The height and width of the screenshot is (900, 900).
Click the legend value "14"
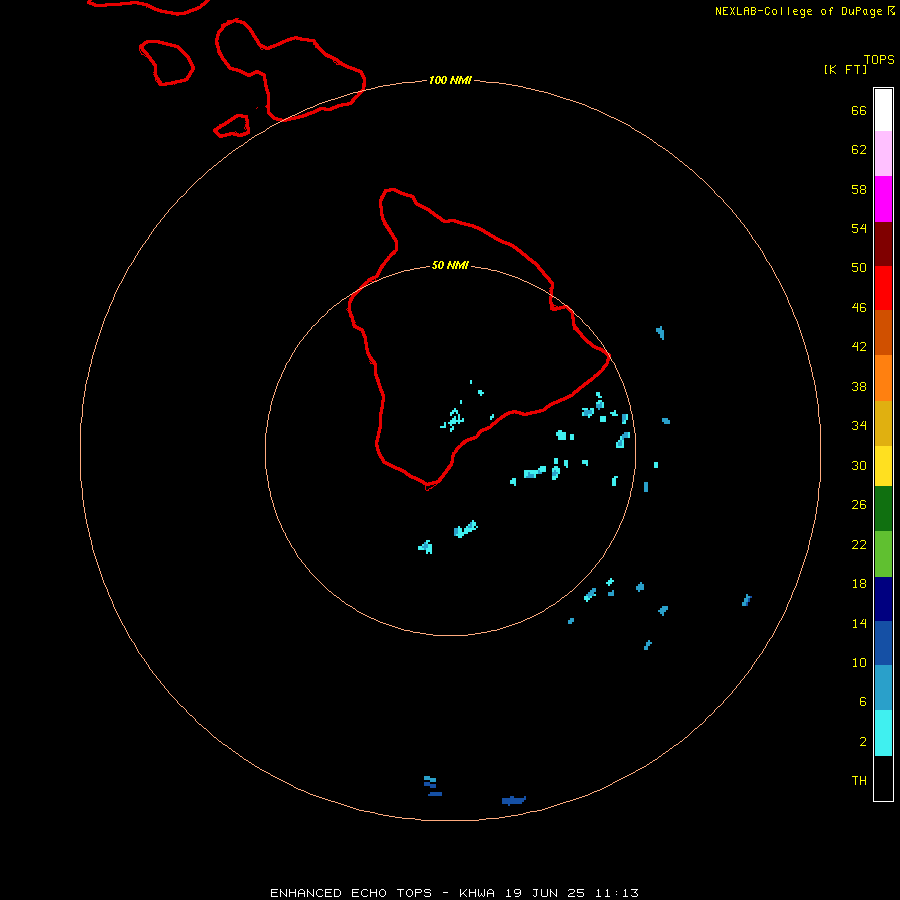(859, 623)
